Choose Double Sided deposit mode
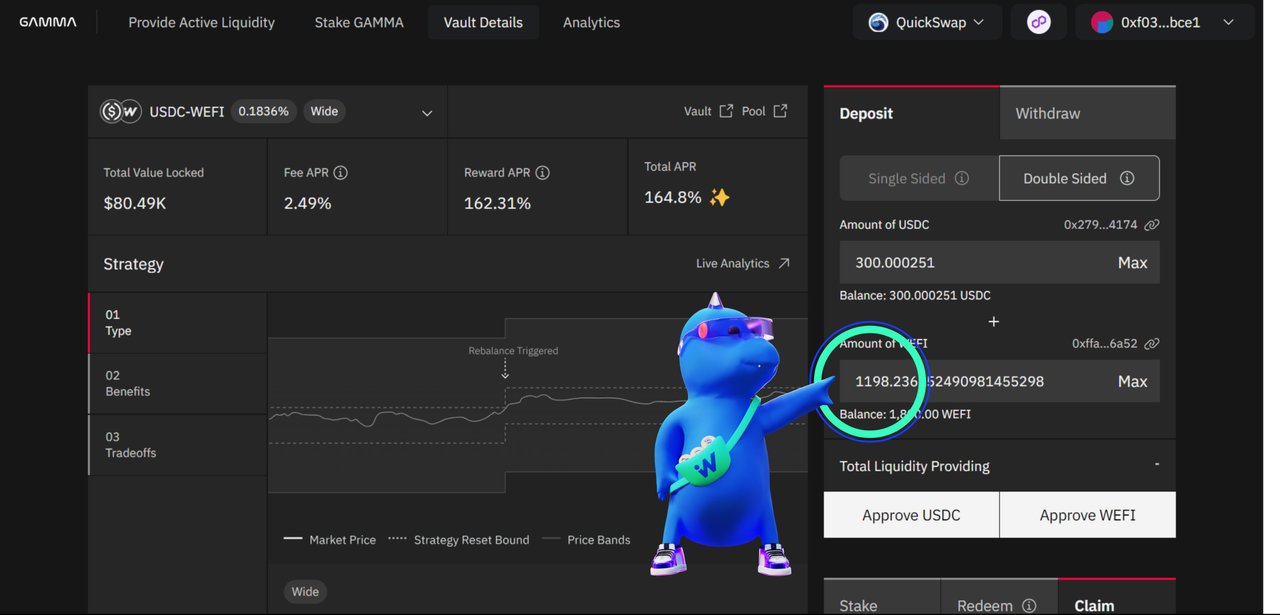 tap(1079, 178)
